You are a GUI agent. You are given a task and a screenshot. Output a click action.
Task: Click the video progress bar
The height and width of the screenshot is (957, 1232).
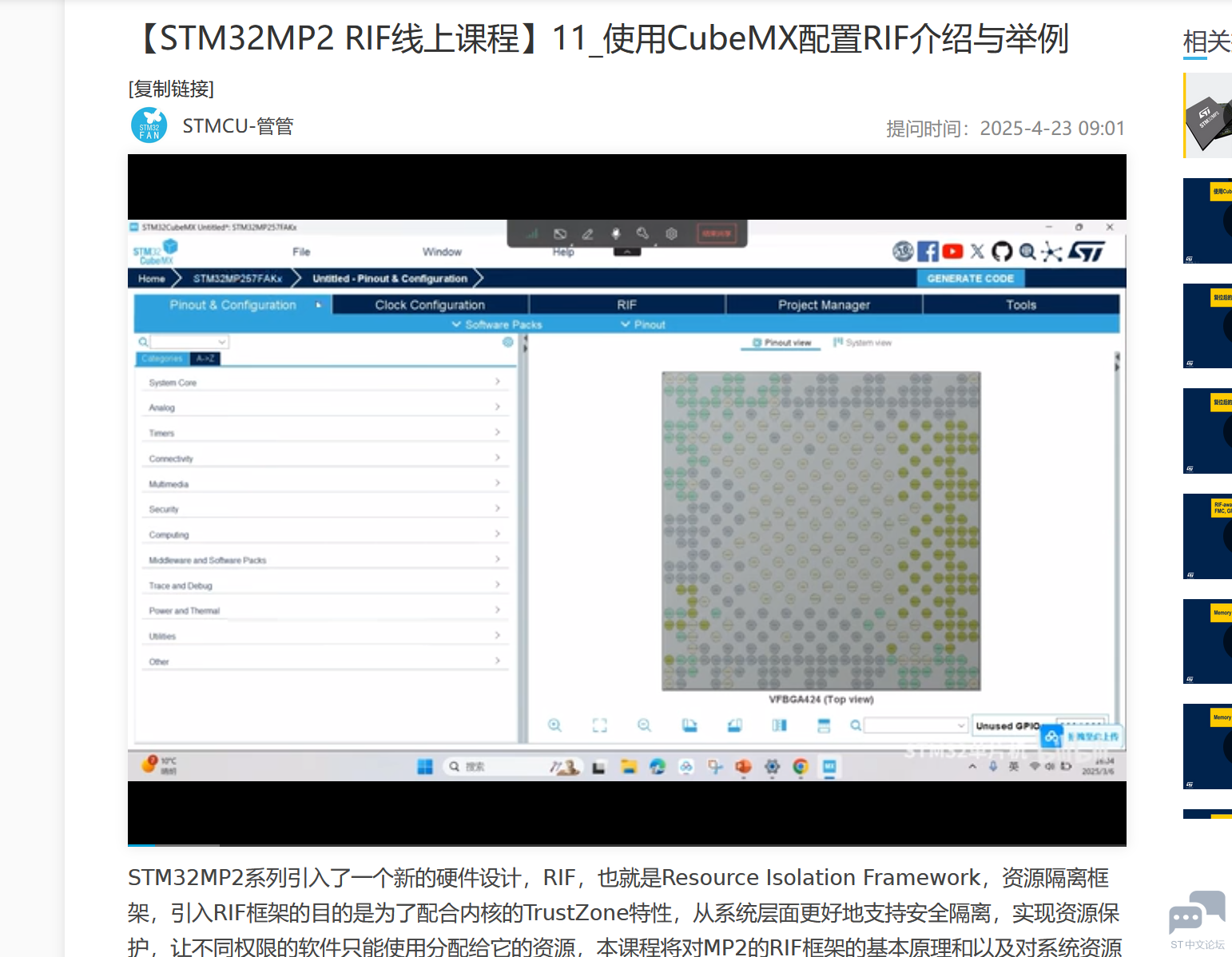[x=627, y=844]
